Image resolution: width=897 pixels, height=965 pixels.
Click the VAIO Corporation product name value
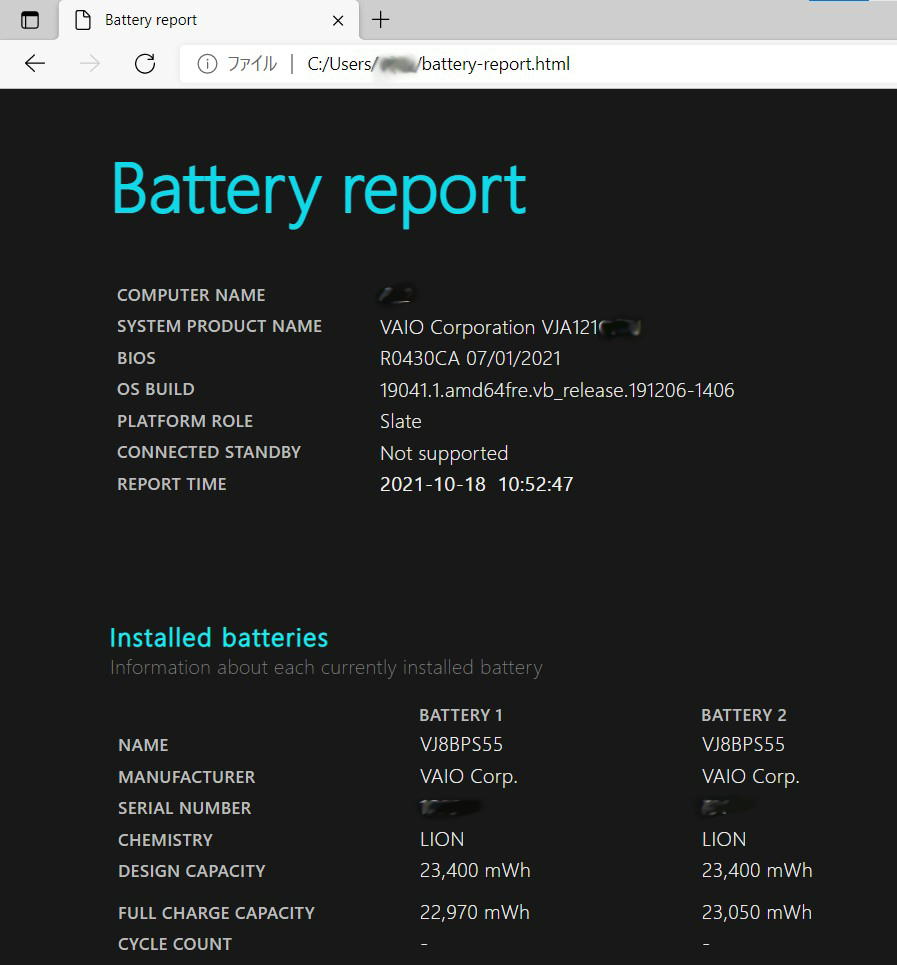pos(511,327)
